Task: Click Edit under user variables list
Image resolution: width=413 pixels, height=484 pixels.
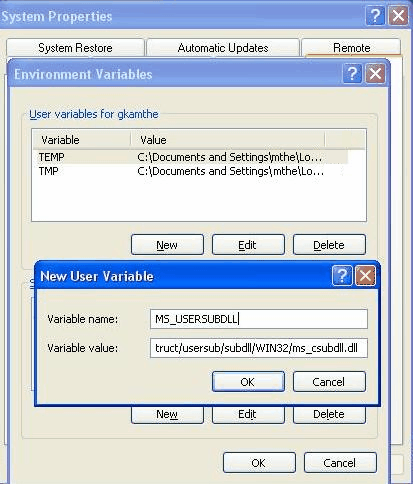Action: pos(248,245)
